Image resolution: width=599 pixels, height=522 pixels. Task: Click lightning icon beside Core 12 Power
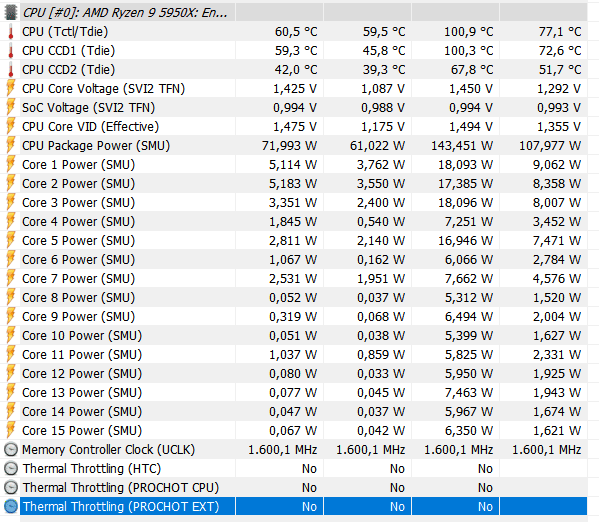pyautogui.click(x=11, y=373)
